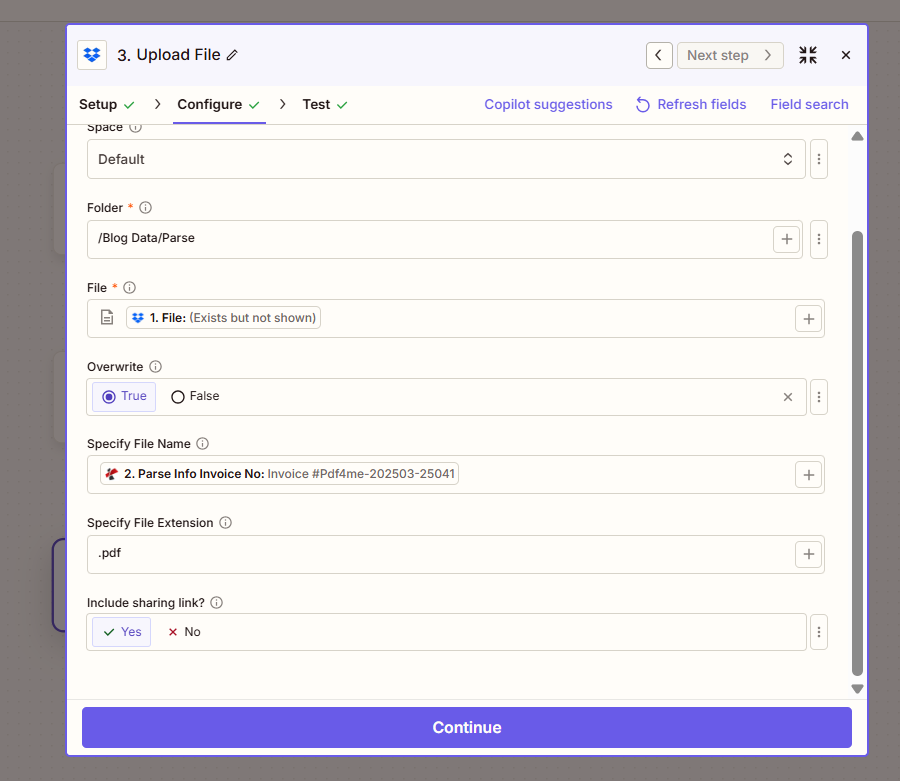
Task: Click the document icon in the File field
Action: 106,317
